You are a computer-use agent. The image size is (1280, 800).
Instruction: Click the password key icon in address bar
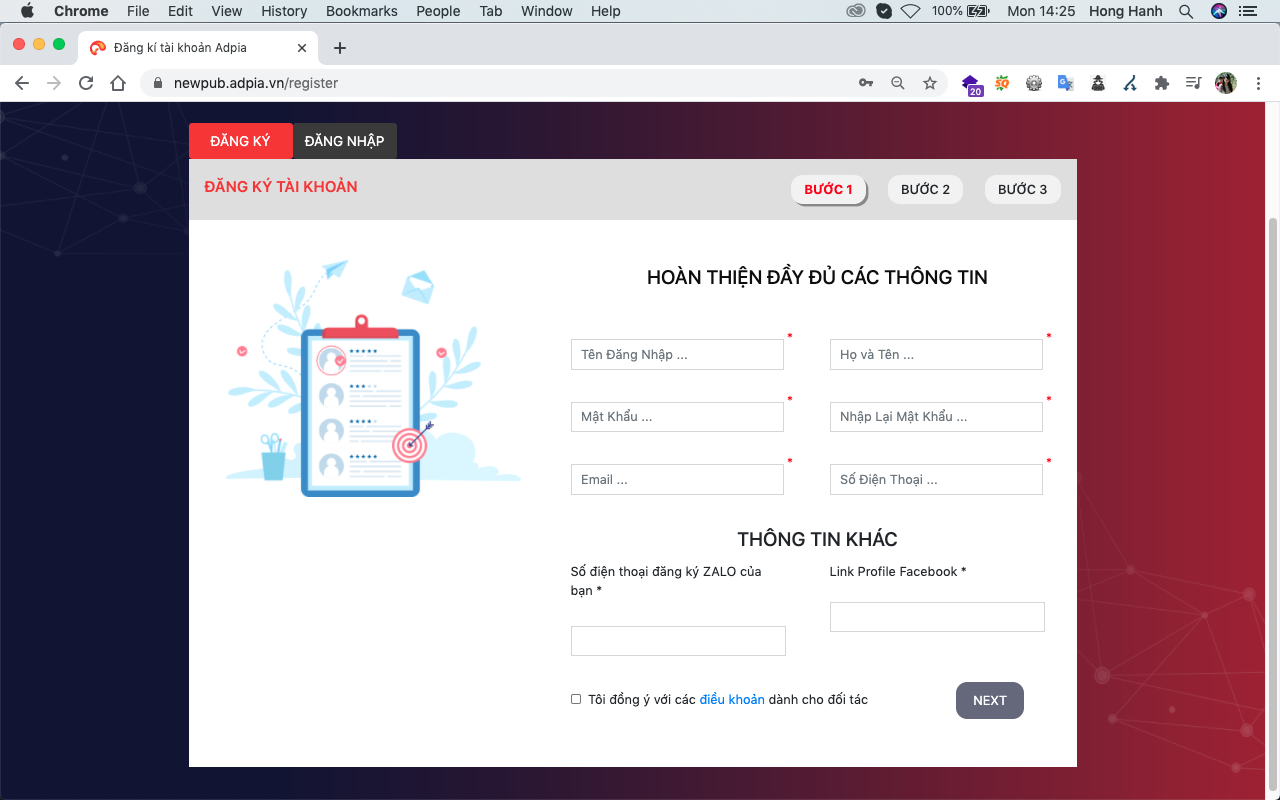[x=865, y=83]
